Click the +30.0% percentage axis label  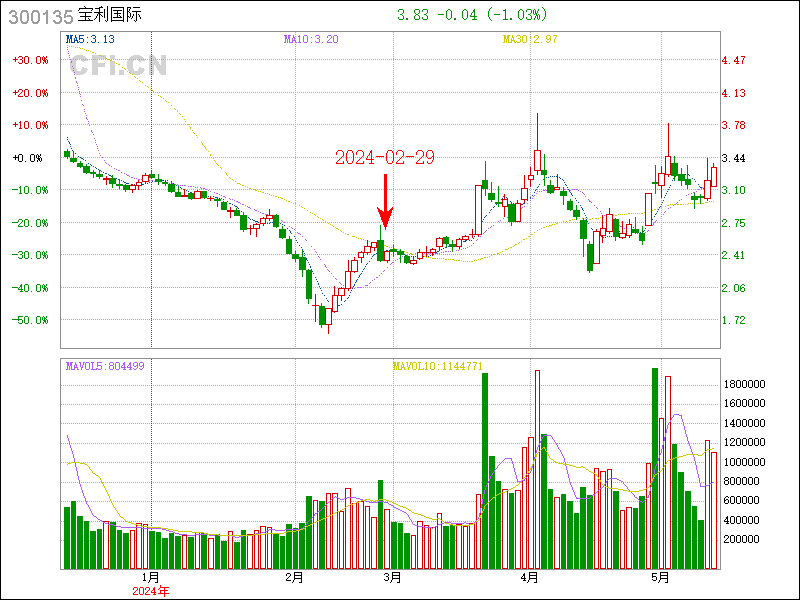pyautogui.click(x=29, y=60)
